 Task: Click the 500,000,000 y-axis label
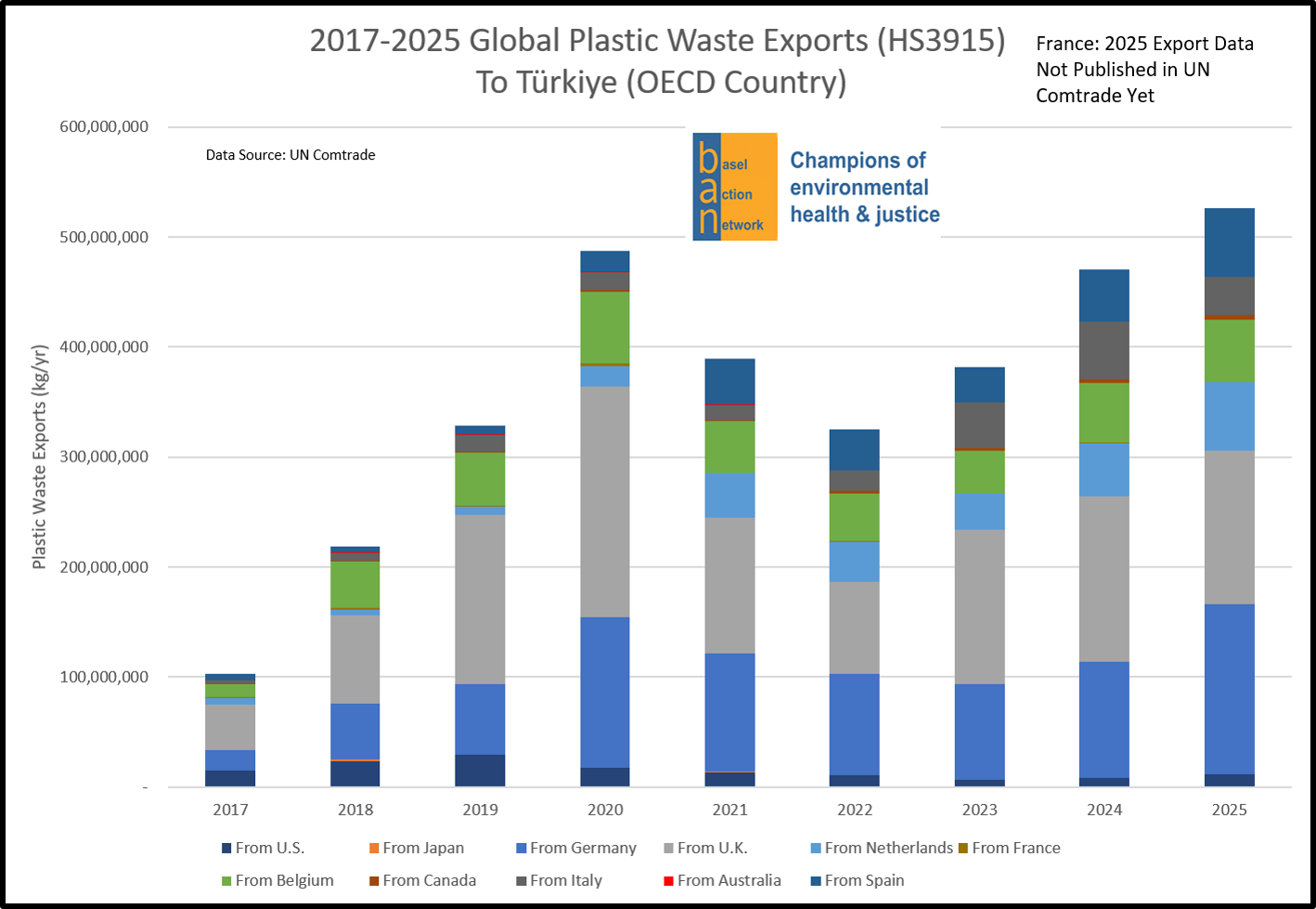(104, 238)
